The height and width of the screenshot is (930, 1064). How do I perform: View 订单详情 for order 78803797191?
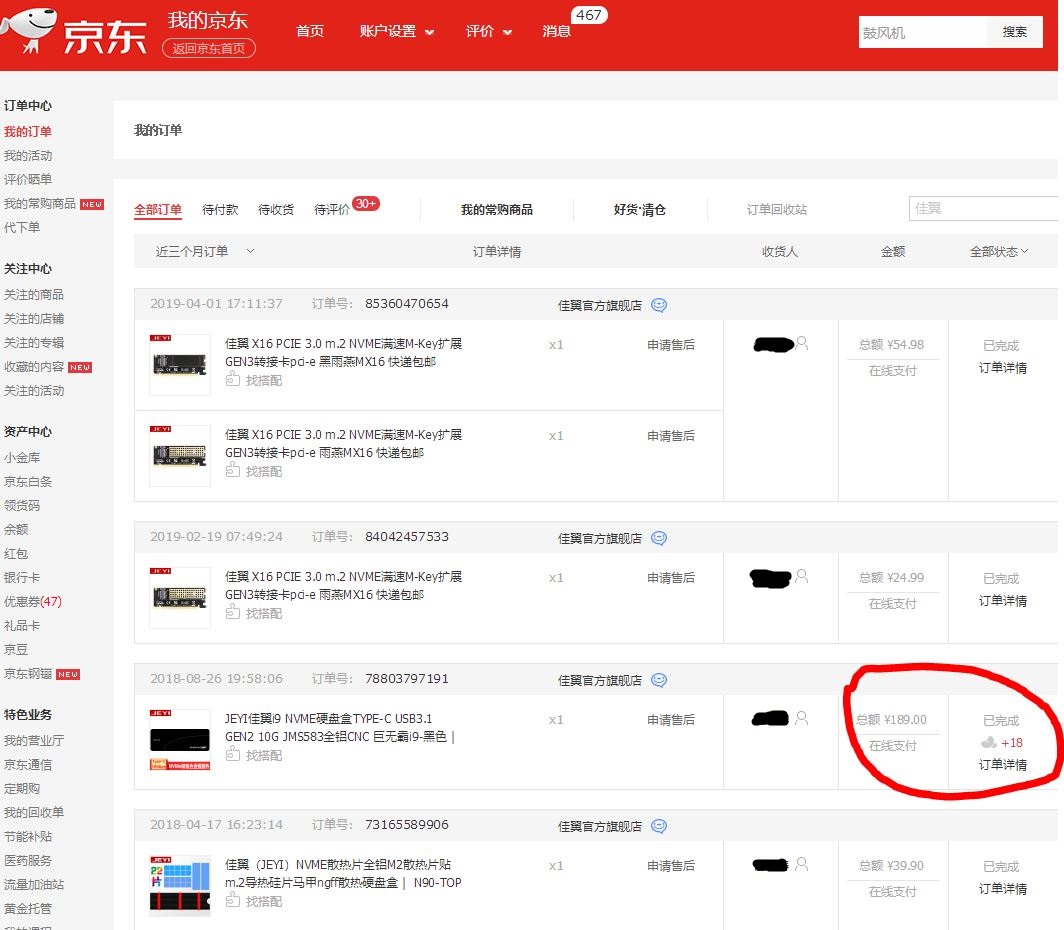pyautogui.click(x=1002, y=764)
